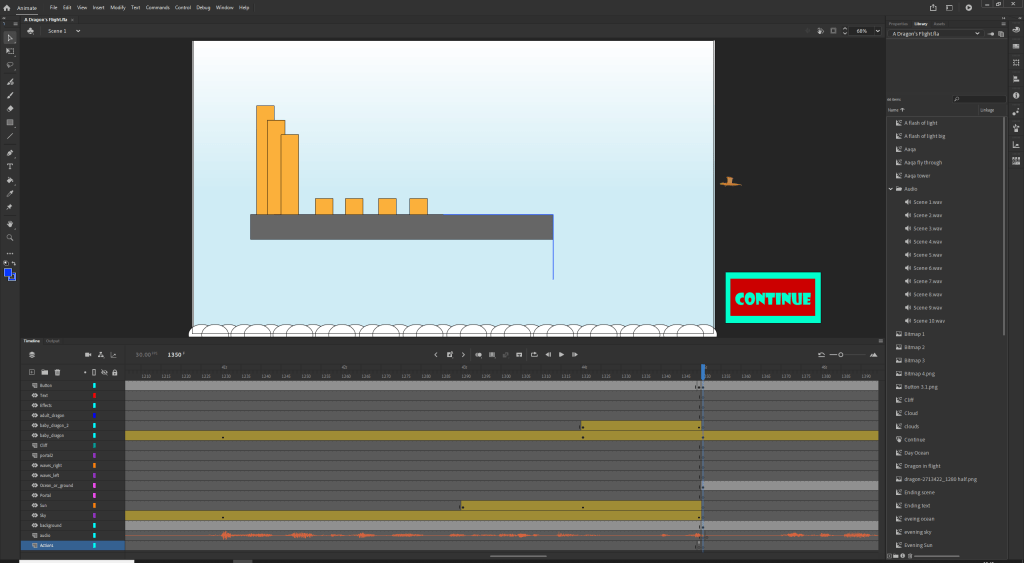Screen dimensions: 1024x563
Task: Click the timeline Play button
Action: (x=561, y=355)
